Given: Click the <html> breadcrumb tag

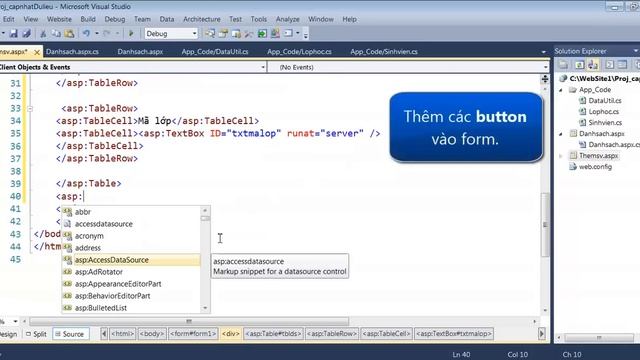Looking at the screenshot, I should tap(122, 334).
